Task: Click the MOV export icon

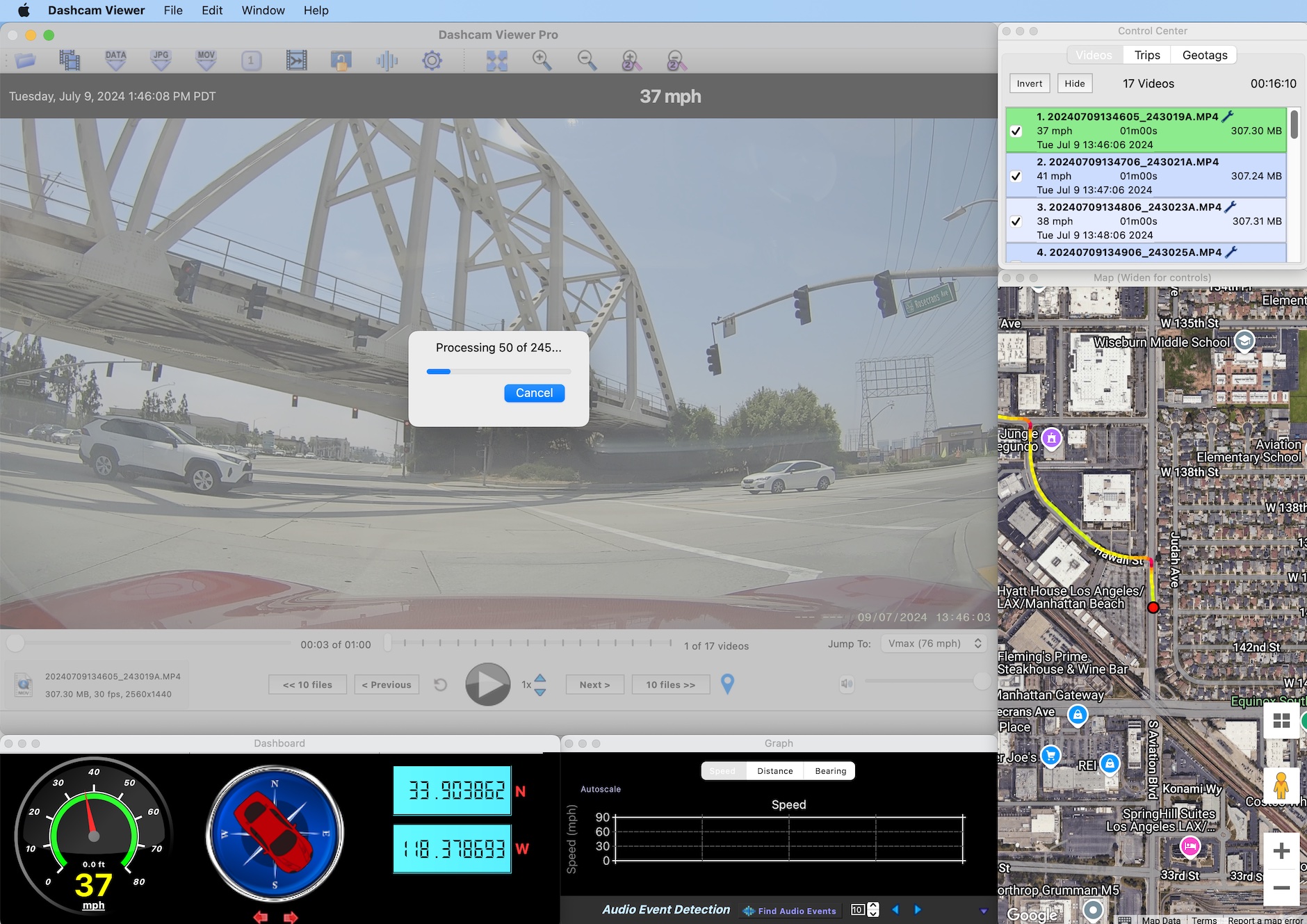Action: pyautogui.click(x=206, y=60)
